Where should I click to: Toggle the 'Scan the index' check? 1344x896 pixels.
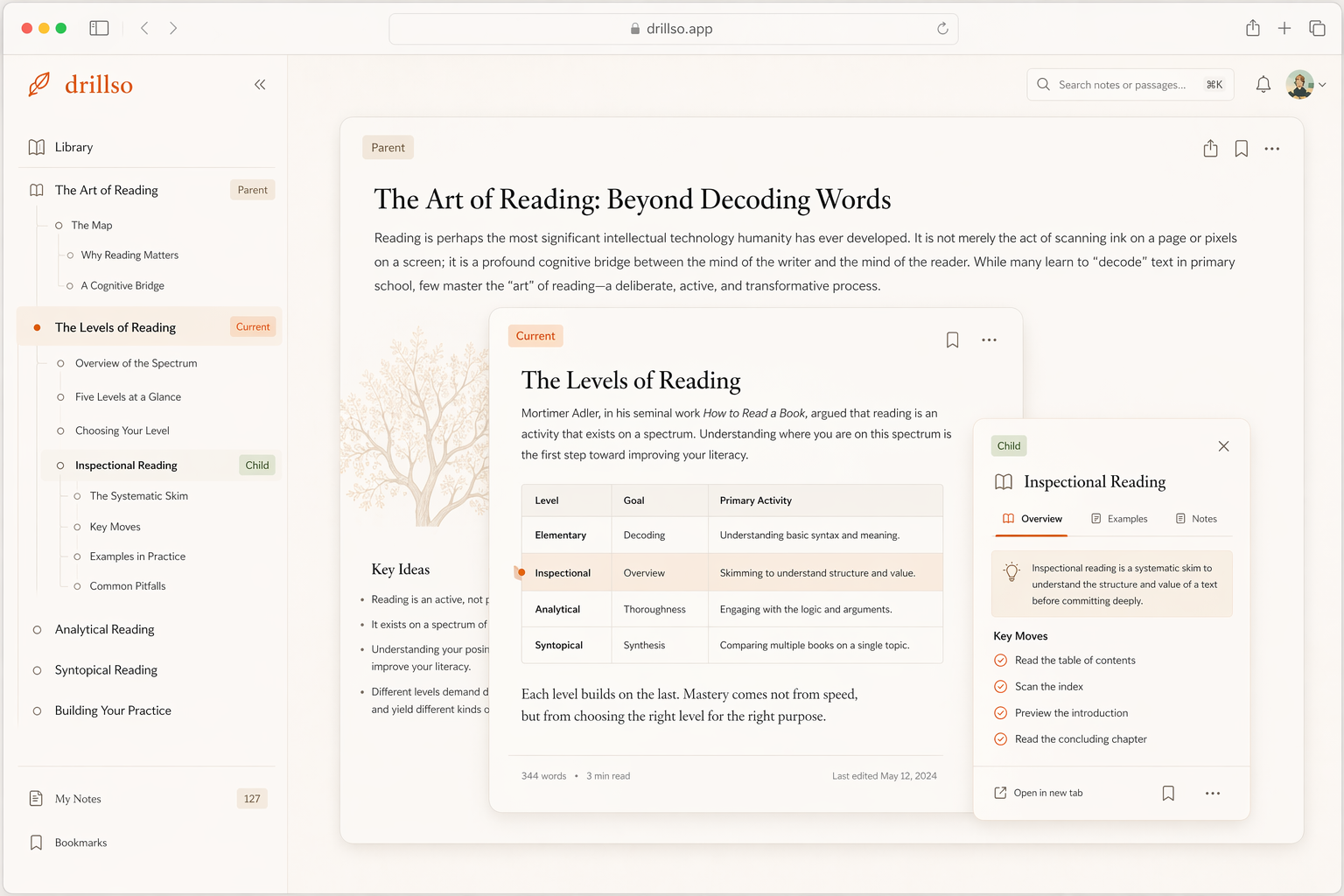1001,687
